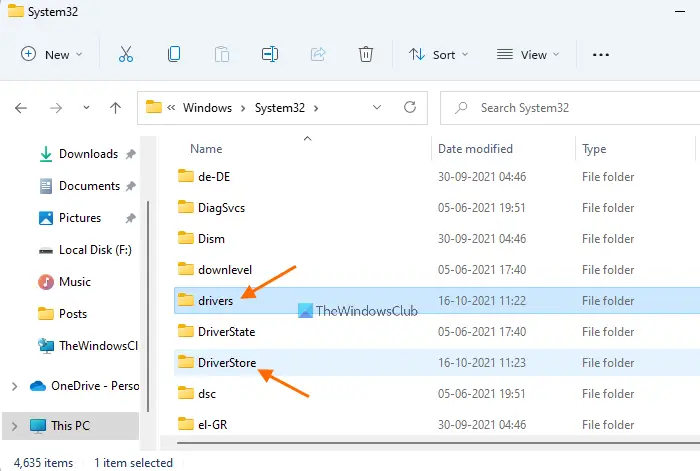Expand address bar history dropdown chevron
Viewport: 700px width, 471px height.
[x=376, y=107]
